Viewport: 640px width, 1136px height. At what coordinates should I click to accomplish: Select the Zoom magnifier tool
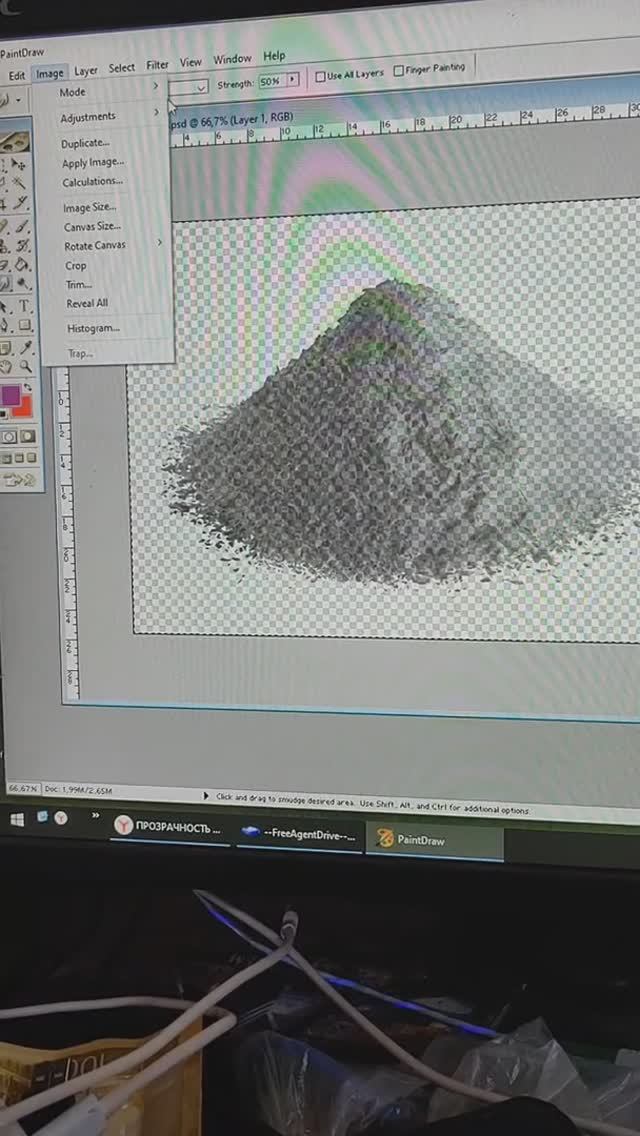[x=26, y=366]
